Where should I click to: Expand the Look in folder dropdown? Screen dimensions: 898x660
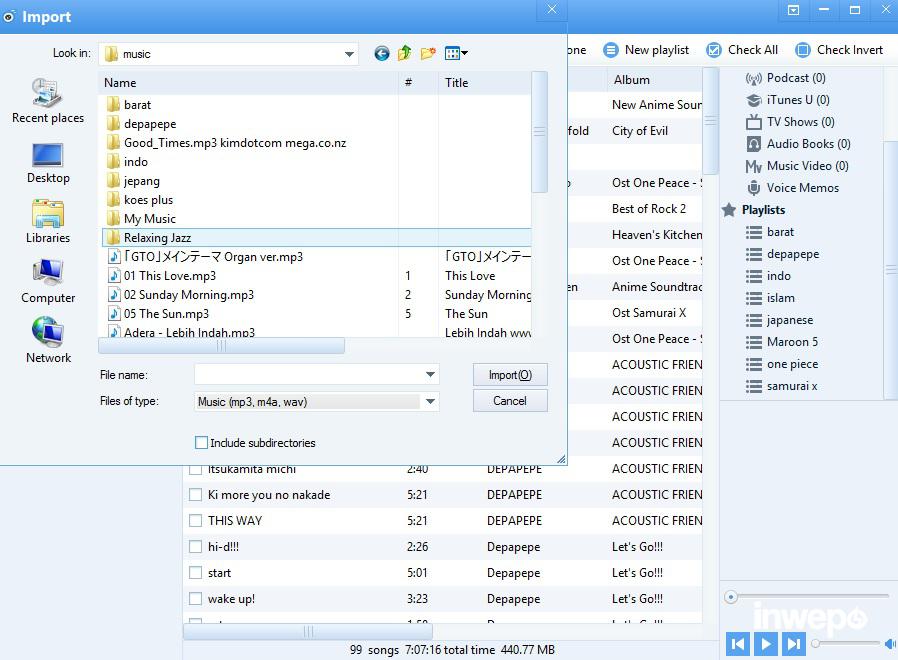pos(349,54)
